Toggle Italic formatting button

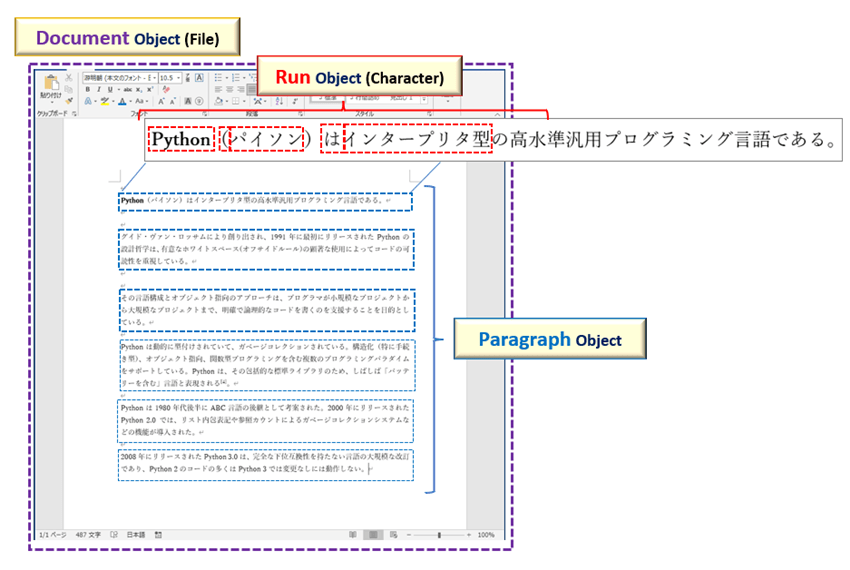[99, 89]
